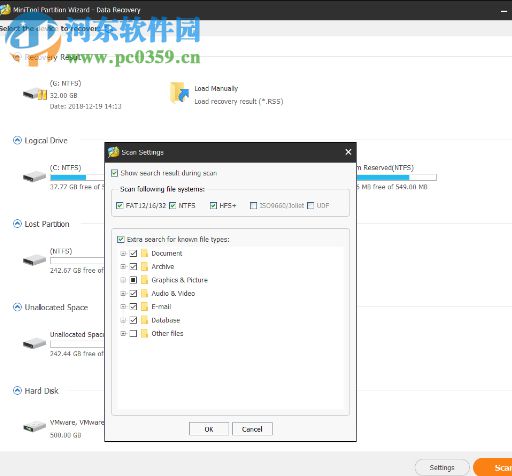Click the Load Manually folder icon
Viewport: 512px width, 476px height.
(179, 92)
